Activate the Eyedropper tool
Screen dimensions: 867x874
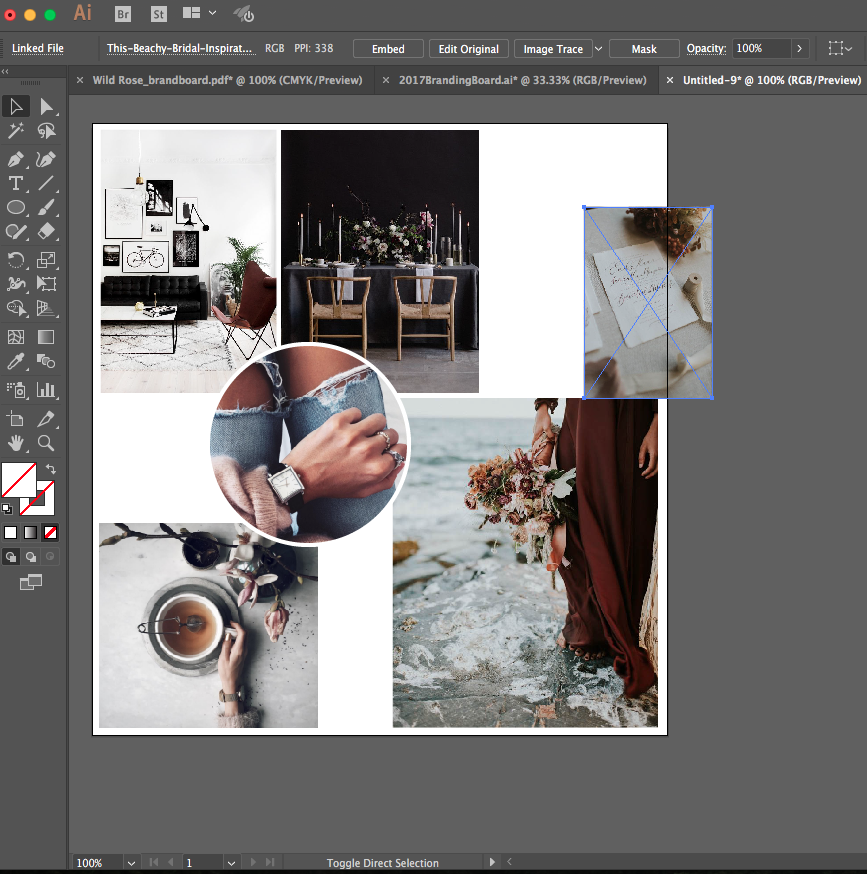[x=16, y=361]
